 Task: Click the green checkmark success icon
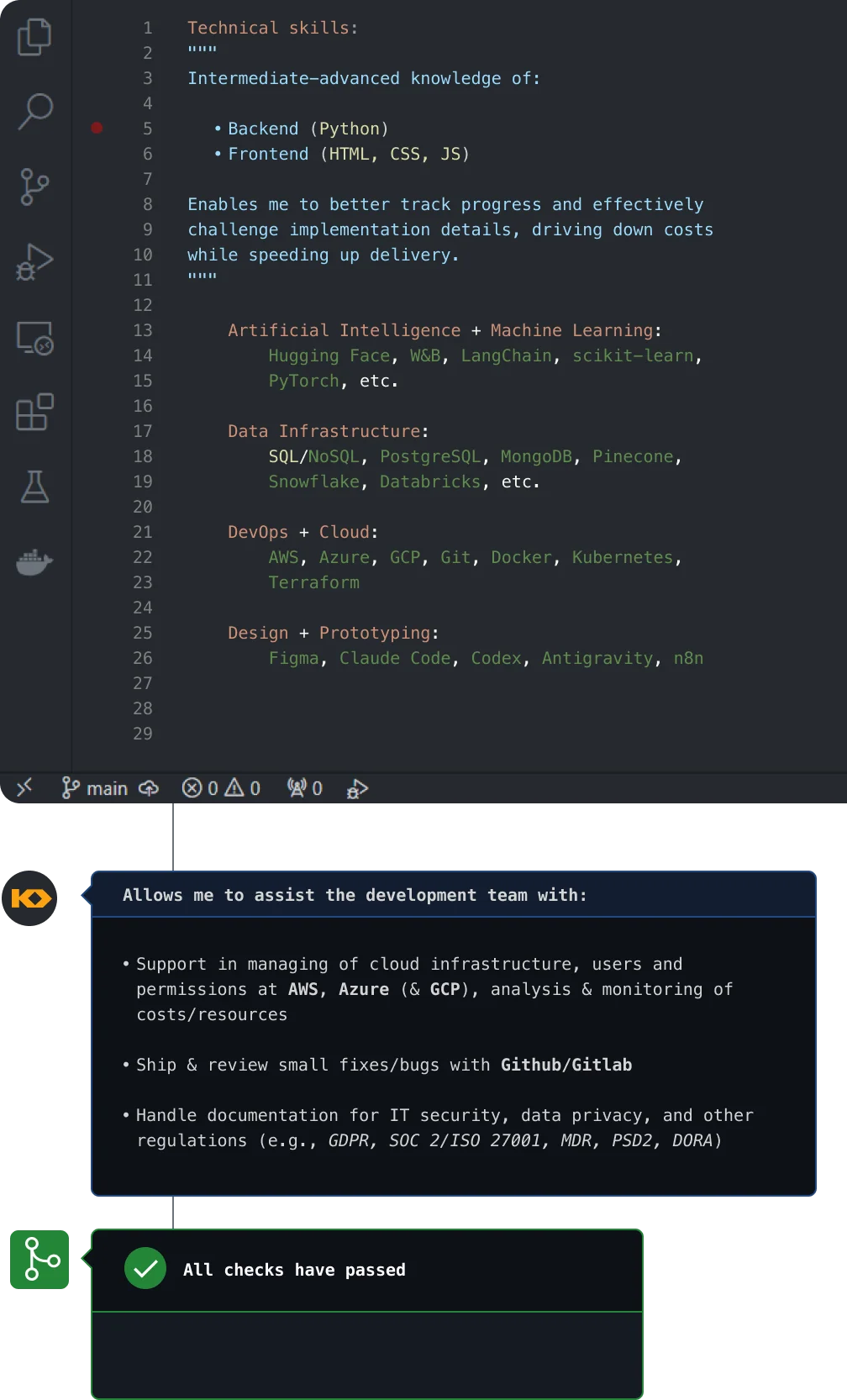point(145,1269)
